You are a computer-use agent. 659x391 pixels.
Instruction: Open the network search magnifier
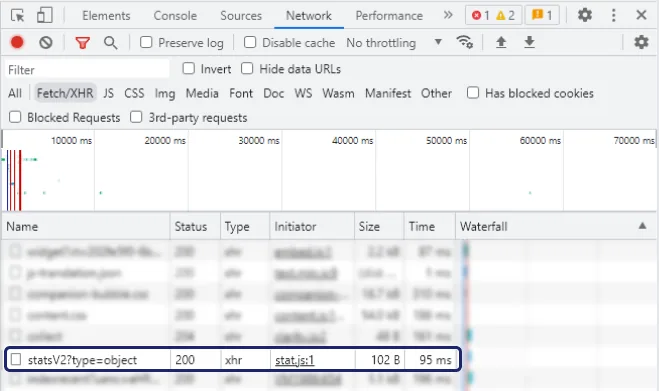[111, 42]
